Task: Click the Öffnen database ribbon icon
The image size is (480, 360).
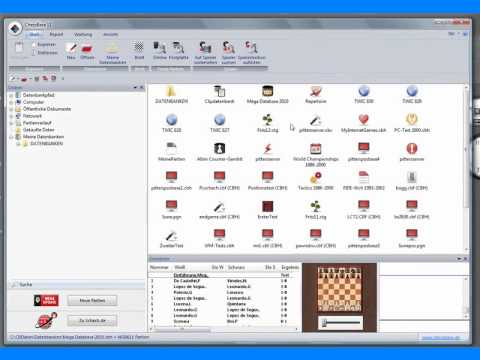Action: (87, 51)
